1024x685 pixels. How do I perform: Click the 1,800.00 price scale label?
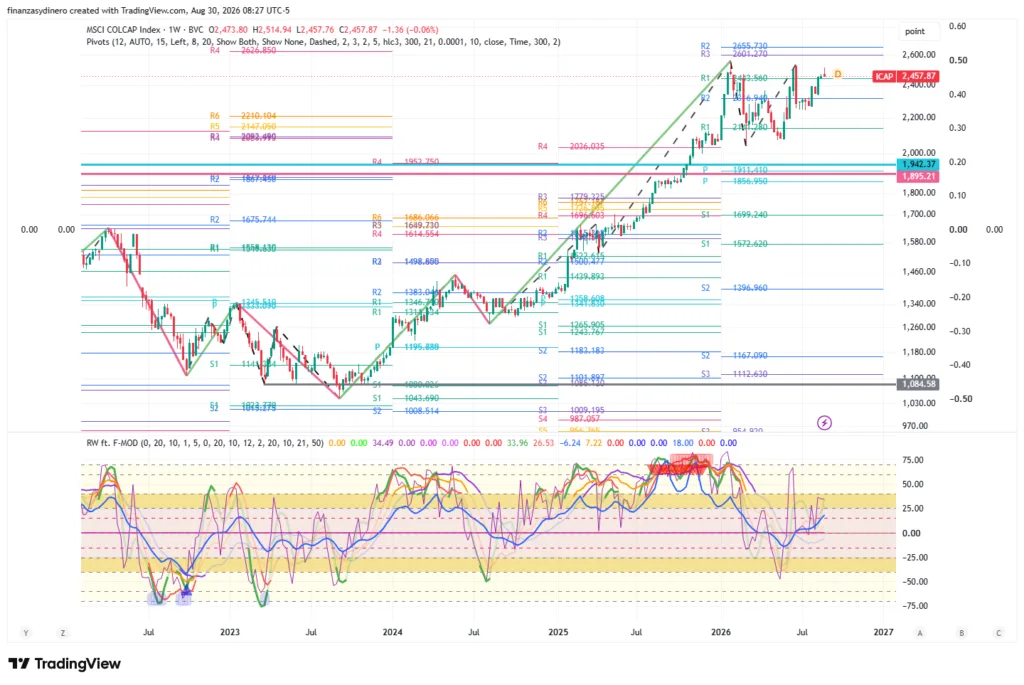918,193
